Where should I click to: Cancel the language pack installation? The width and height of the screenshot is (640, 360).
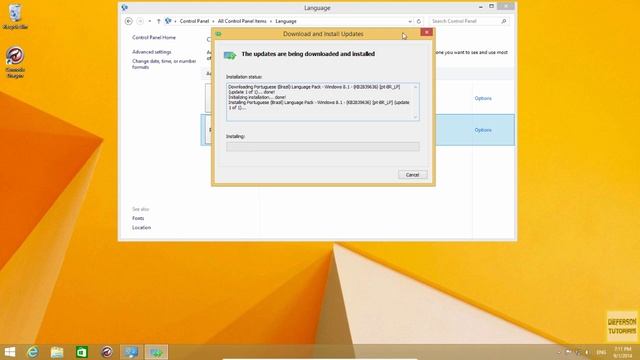[x=413, y=175]
